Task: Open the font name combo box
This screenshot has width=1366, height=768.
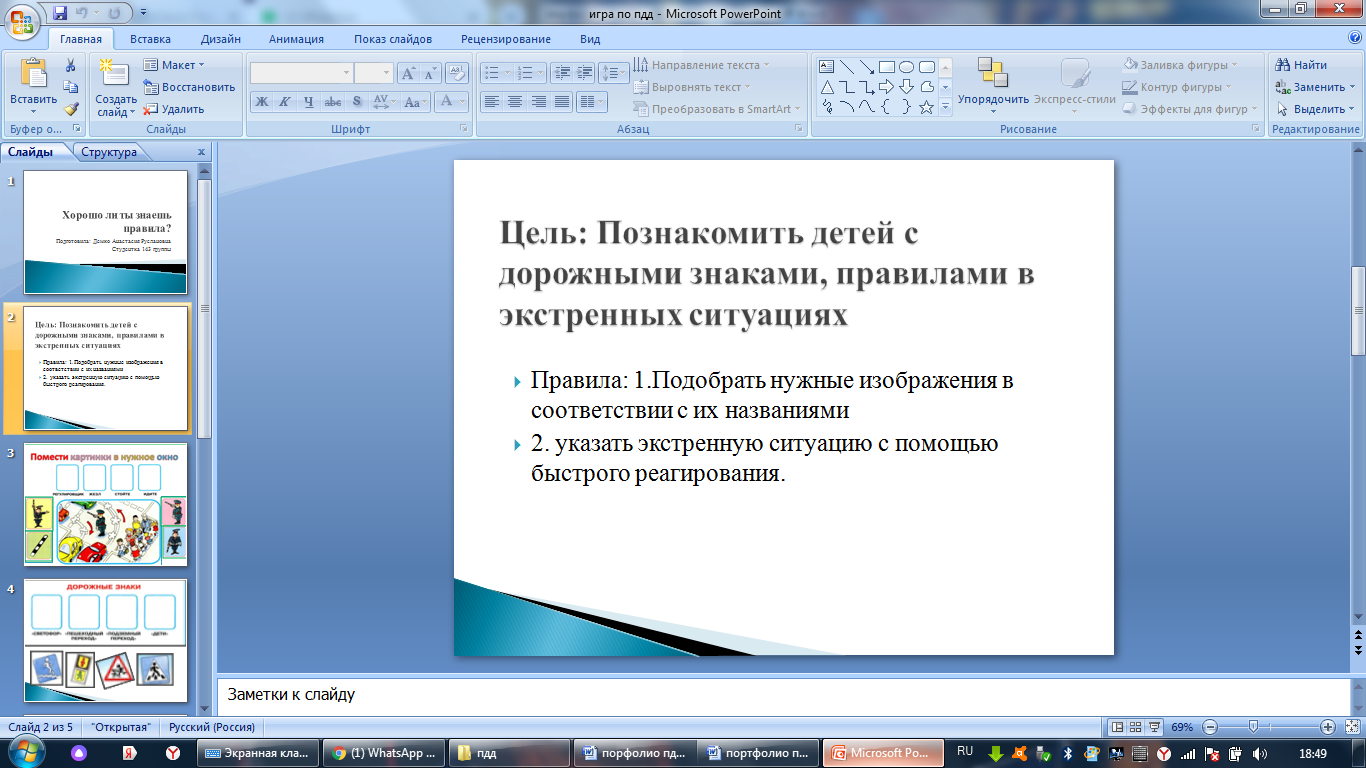Action: pos(301,73)
